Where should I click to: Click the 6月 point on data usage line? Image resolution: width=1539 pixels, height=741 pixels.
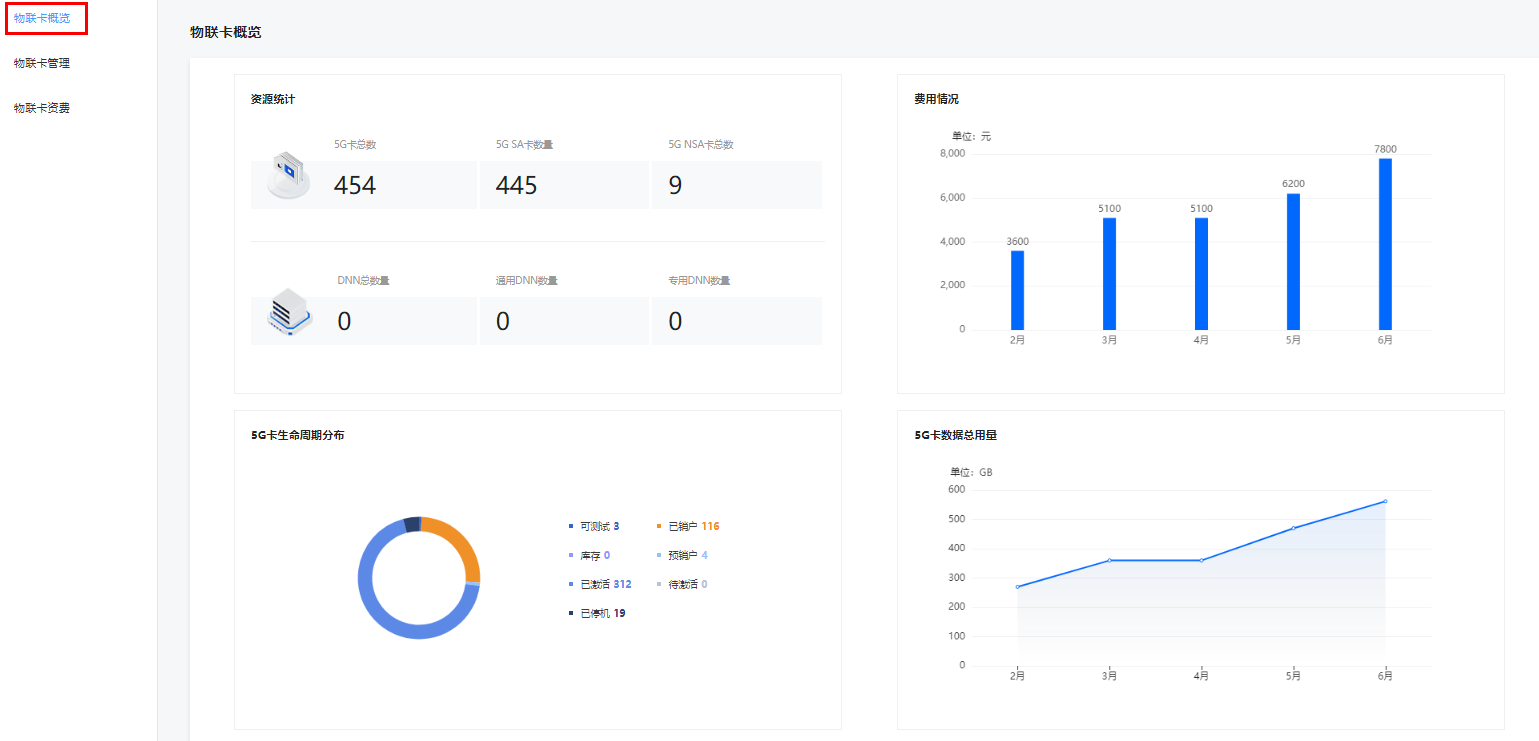point(1385,501)
